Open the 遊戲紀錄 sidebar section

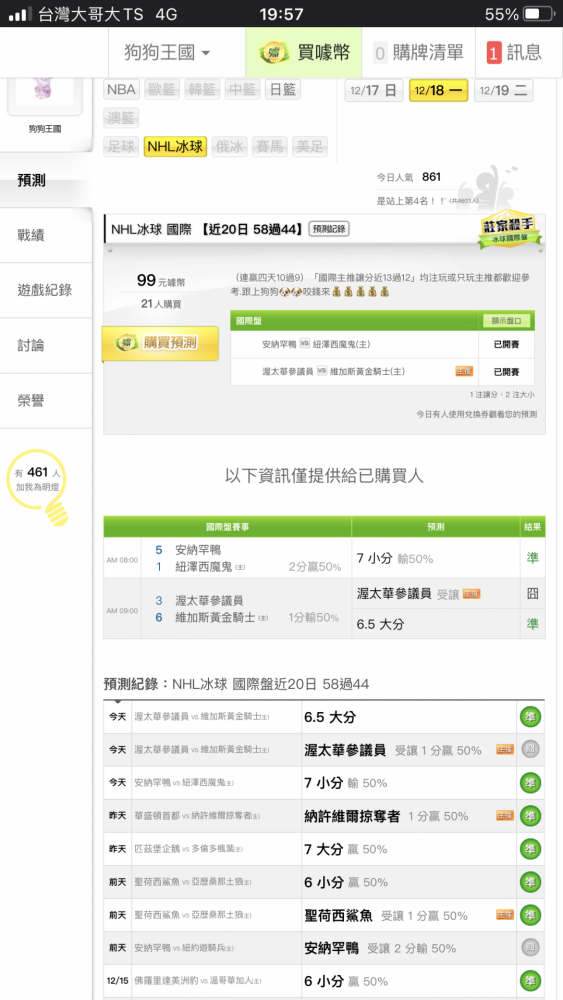(46, 290)
